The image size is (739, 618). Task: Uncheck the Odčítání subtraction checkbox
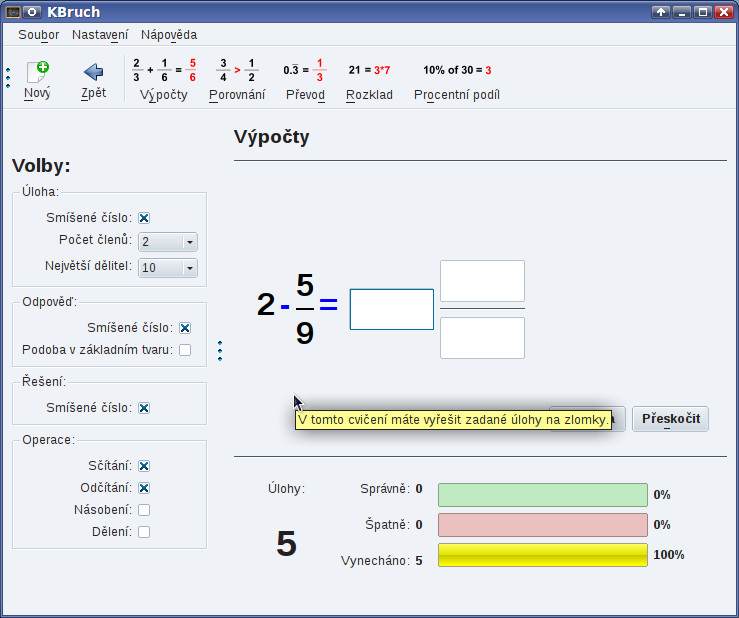coord(144,488)
